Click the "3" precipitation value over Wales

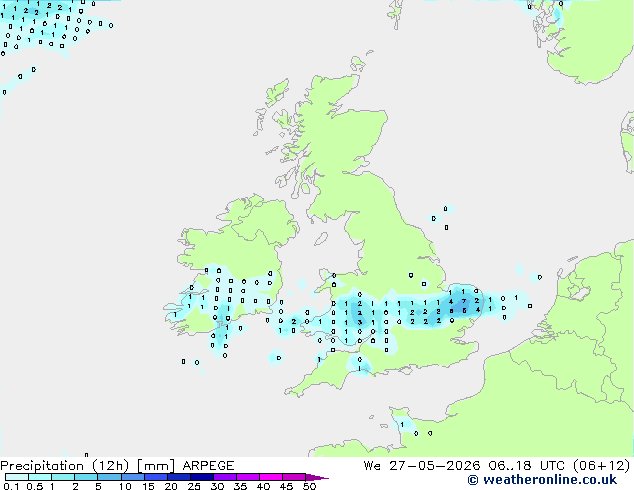(x=359, y=323)
